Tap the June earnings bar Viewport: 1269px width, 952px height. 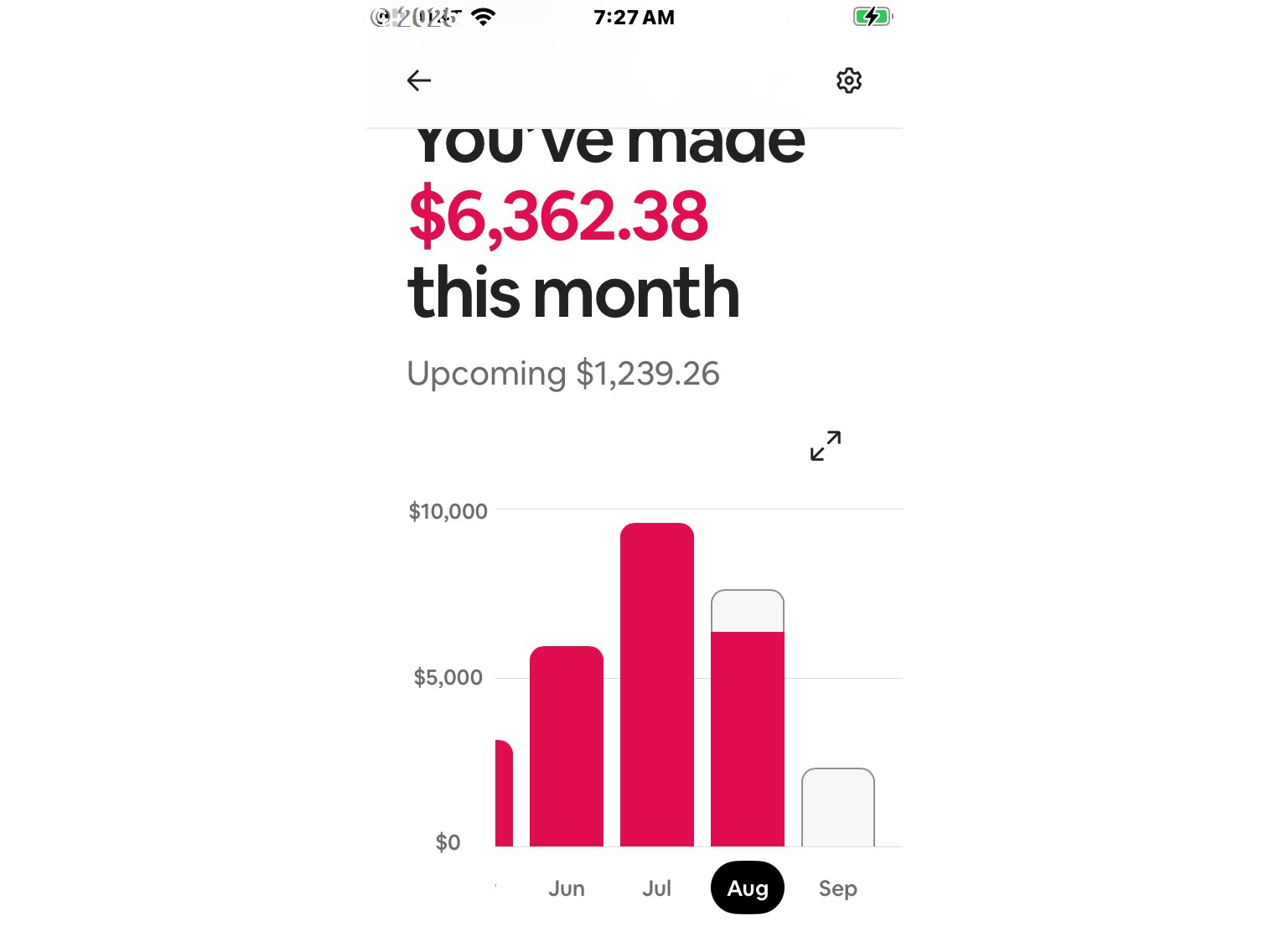point(567,746)
